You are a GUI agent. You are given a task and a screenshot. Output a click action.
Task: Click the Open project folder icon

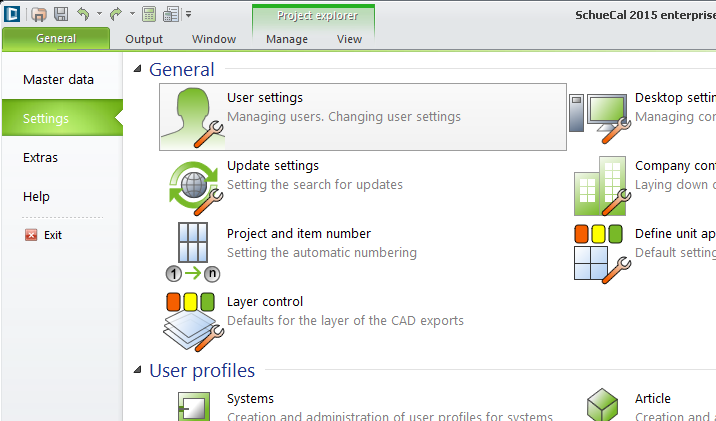[40, 14]
